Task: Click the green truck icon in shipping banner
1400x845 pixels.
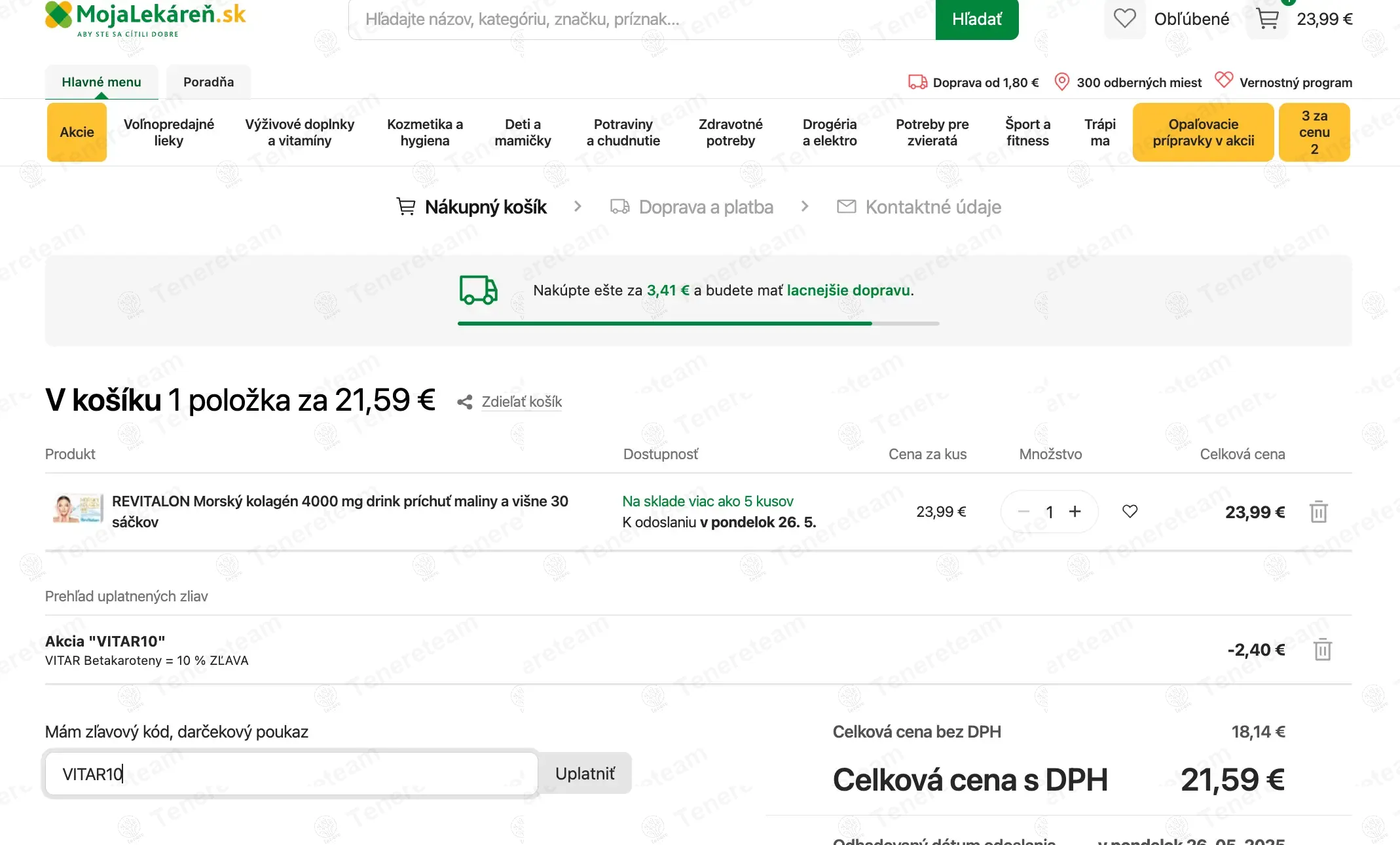Action: point(478,290)
